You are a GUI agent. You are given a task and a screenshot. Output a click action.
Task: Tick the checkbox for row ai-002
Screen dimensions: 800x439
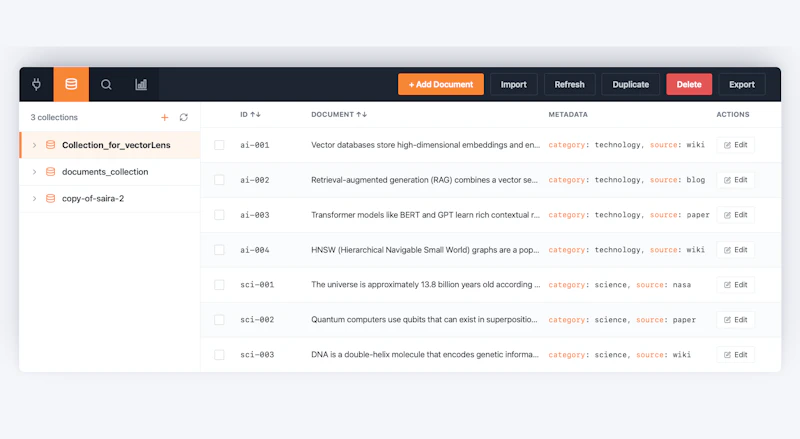click(219, 180)
